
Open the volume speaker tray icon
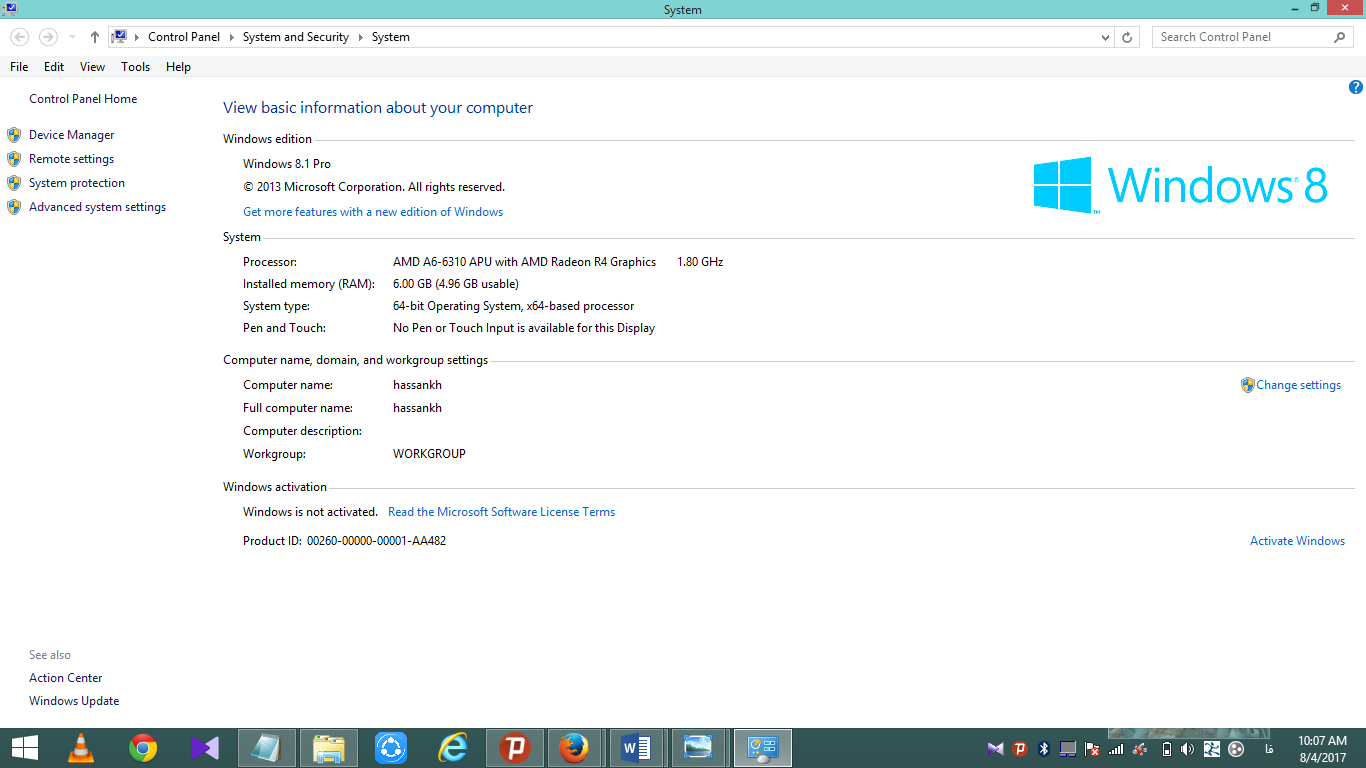click(x=1187, y=749)
